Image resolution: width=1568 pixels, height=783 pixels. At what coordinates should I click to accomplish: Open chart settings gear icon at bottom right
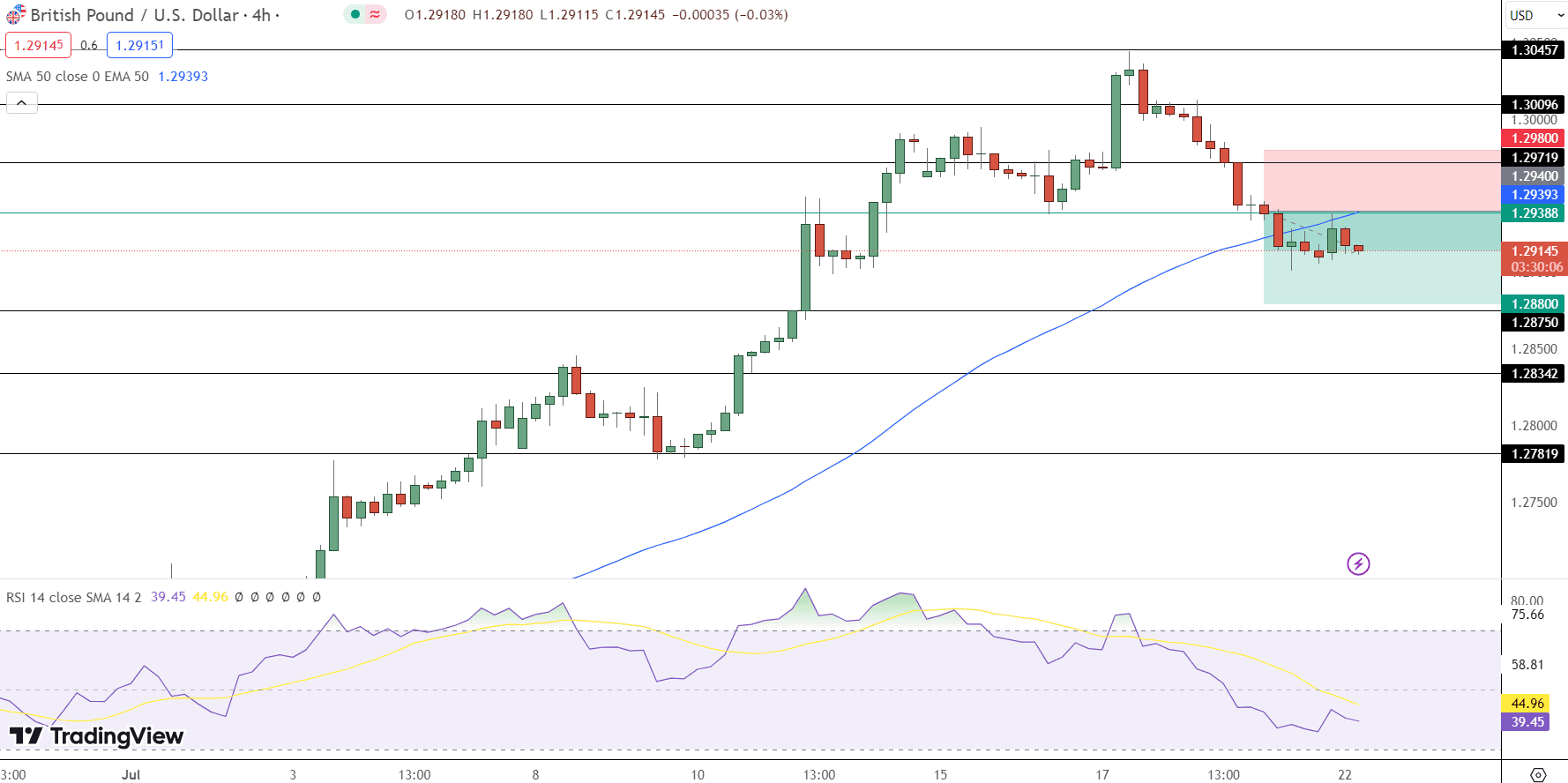click(x=1538, y=774)
